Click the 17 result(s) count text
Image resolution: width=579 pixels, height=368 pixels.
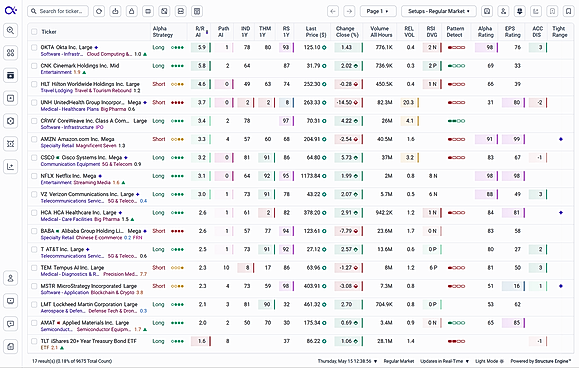pos(72,361)
